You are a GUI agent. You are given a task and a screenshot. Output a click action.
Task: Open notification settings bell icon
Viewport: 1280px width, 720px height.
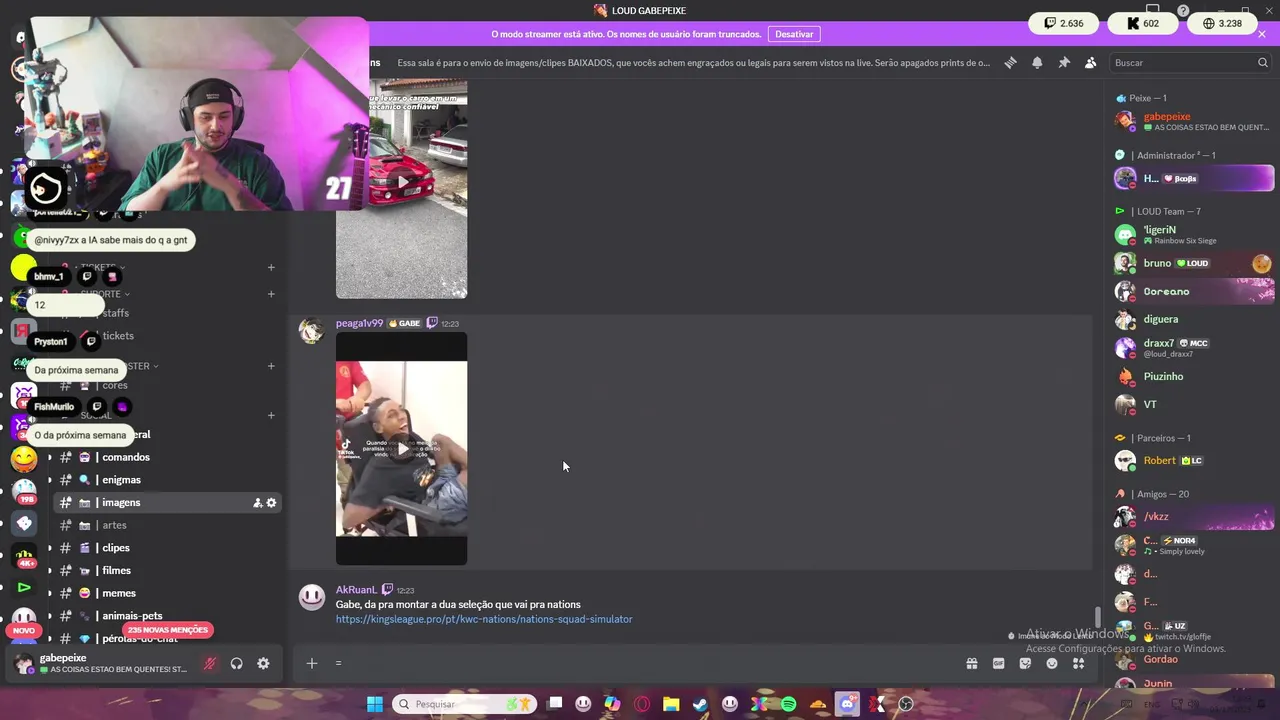tap(1037, 62)
